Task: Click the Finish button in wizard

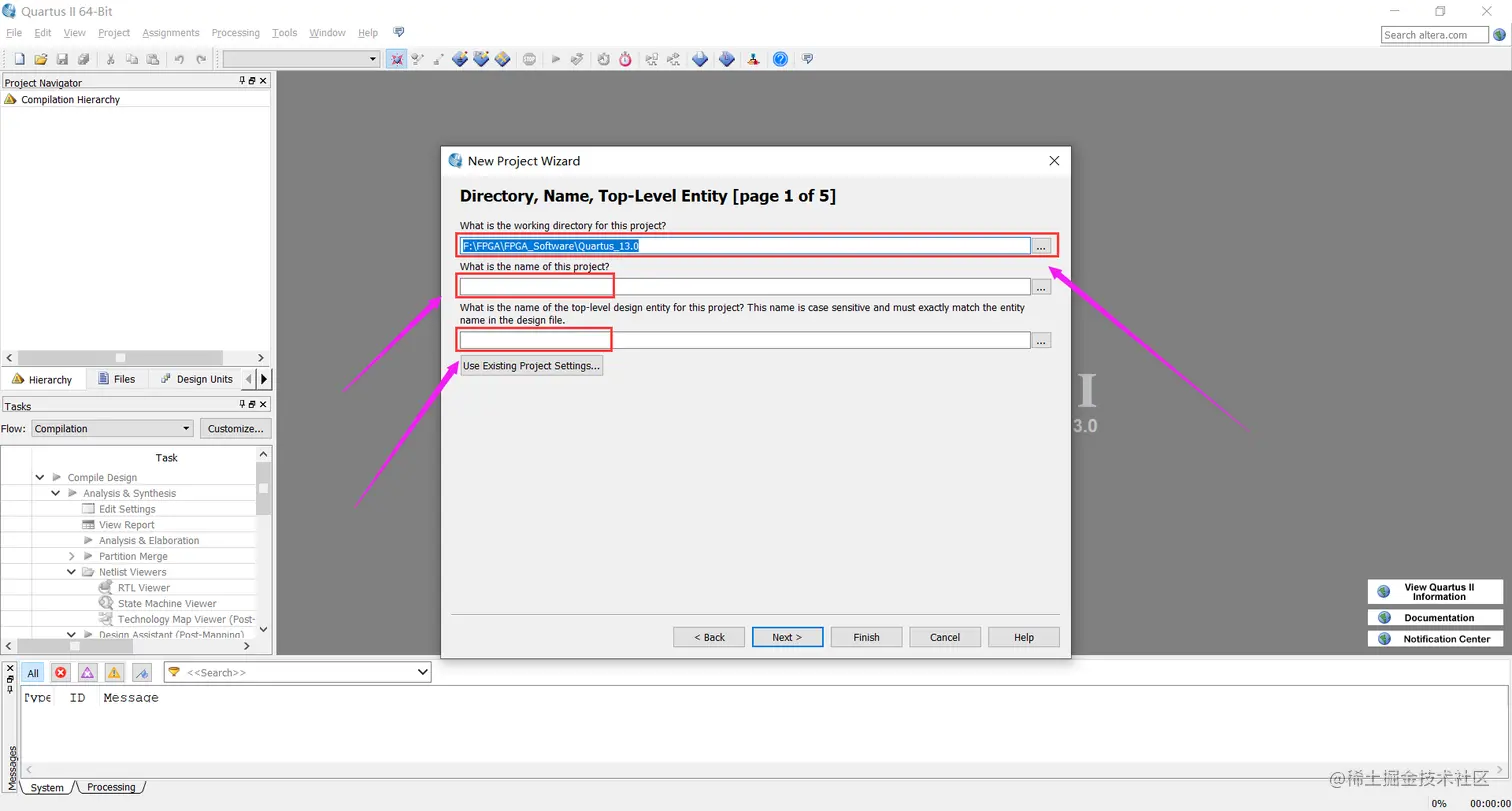Action: [x=866, y=637]
